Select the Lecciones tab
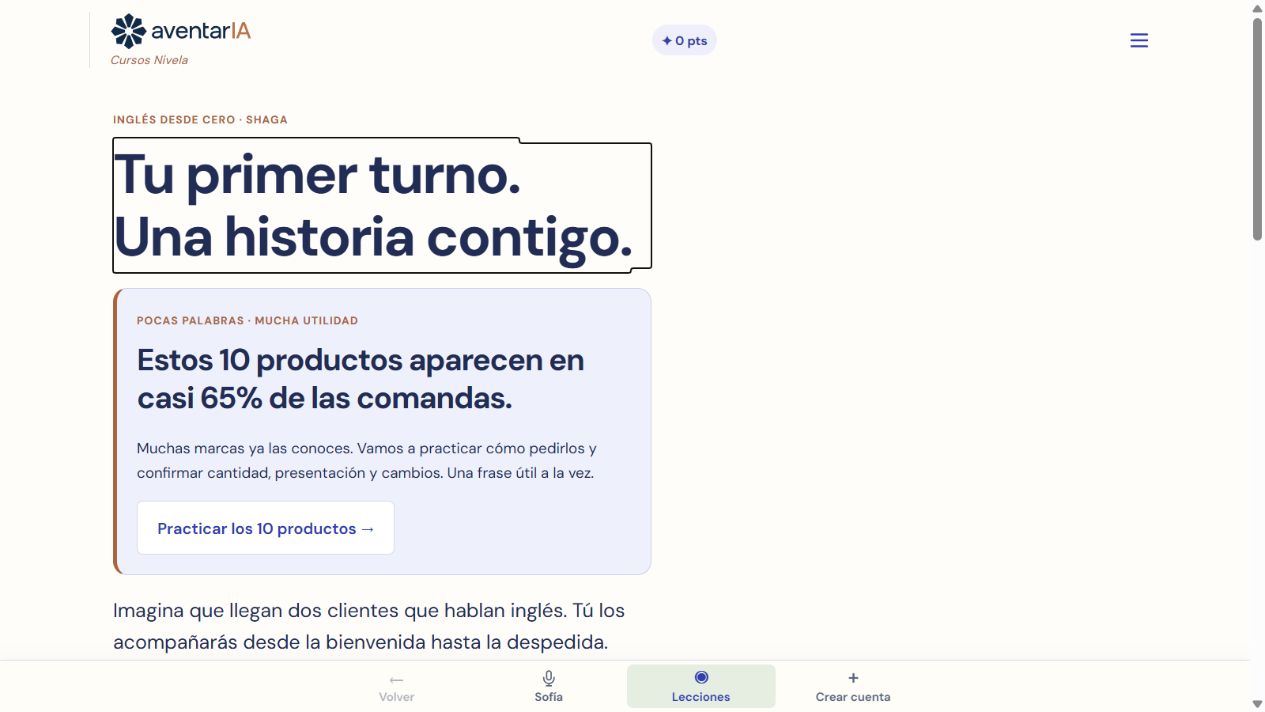 coord(701,686)
